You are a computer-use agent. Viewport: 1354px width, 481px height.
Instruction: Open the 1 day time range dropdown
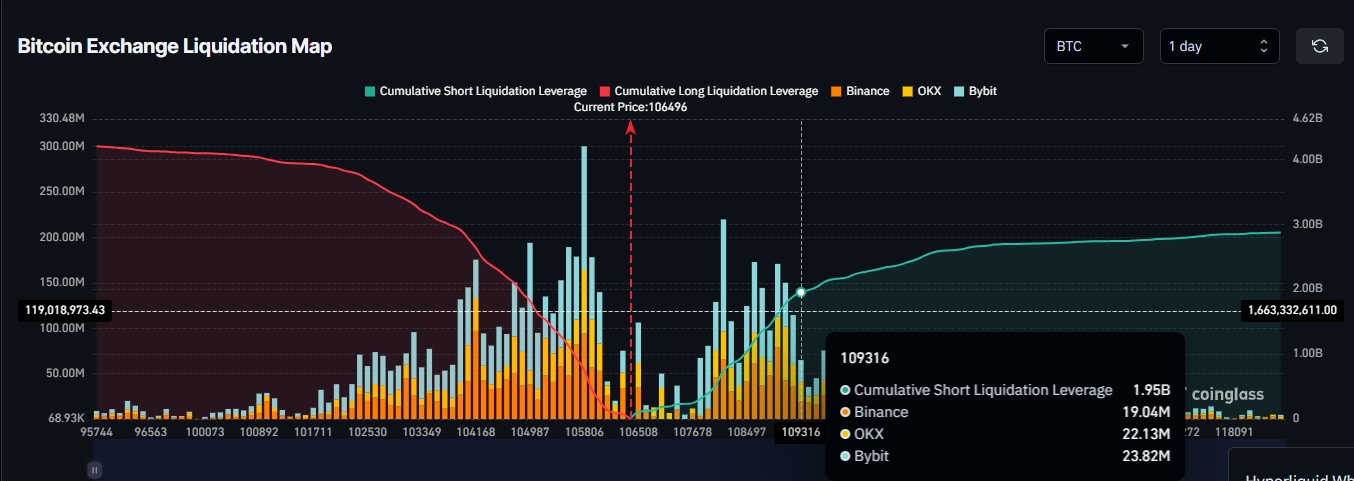(x=1219, y=46)
